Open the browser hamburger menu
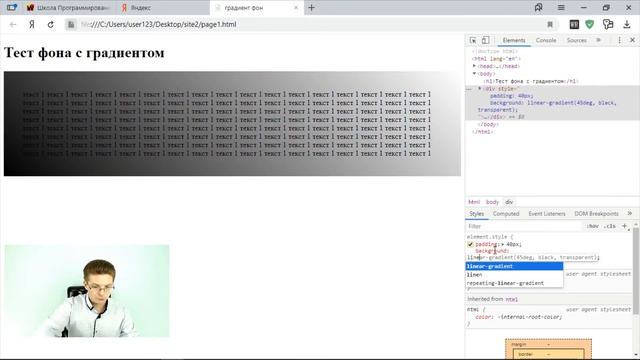This screenshot has height=360, width=640. point(561,7)
